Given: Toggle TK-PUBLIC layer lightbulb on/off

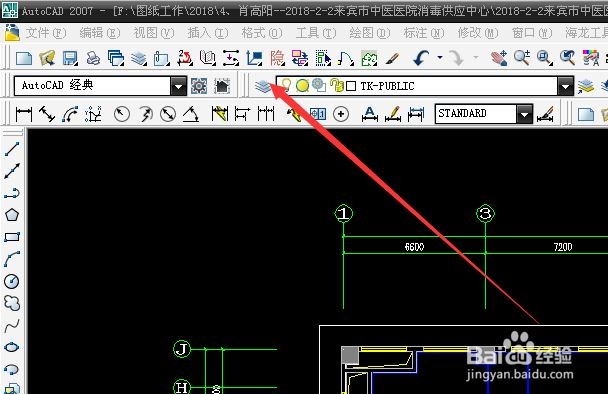Looking at the screenshot, I should pyautogui.click(x=286, y=85).
